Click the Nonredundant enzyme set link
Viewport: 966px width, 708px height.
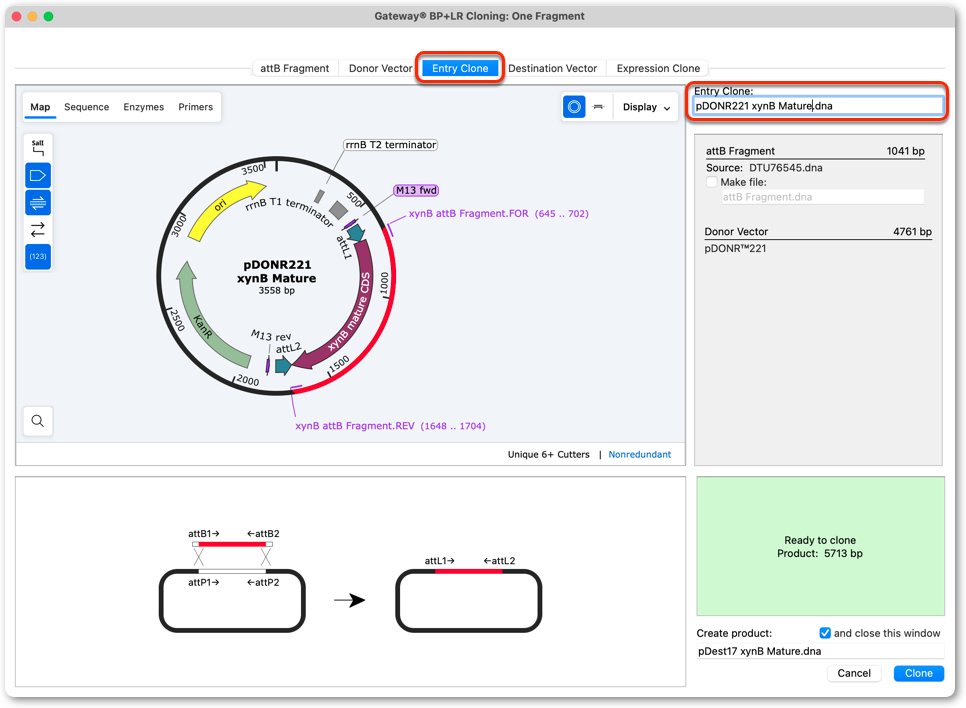(x=639, y=454)
